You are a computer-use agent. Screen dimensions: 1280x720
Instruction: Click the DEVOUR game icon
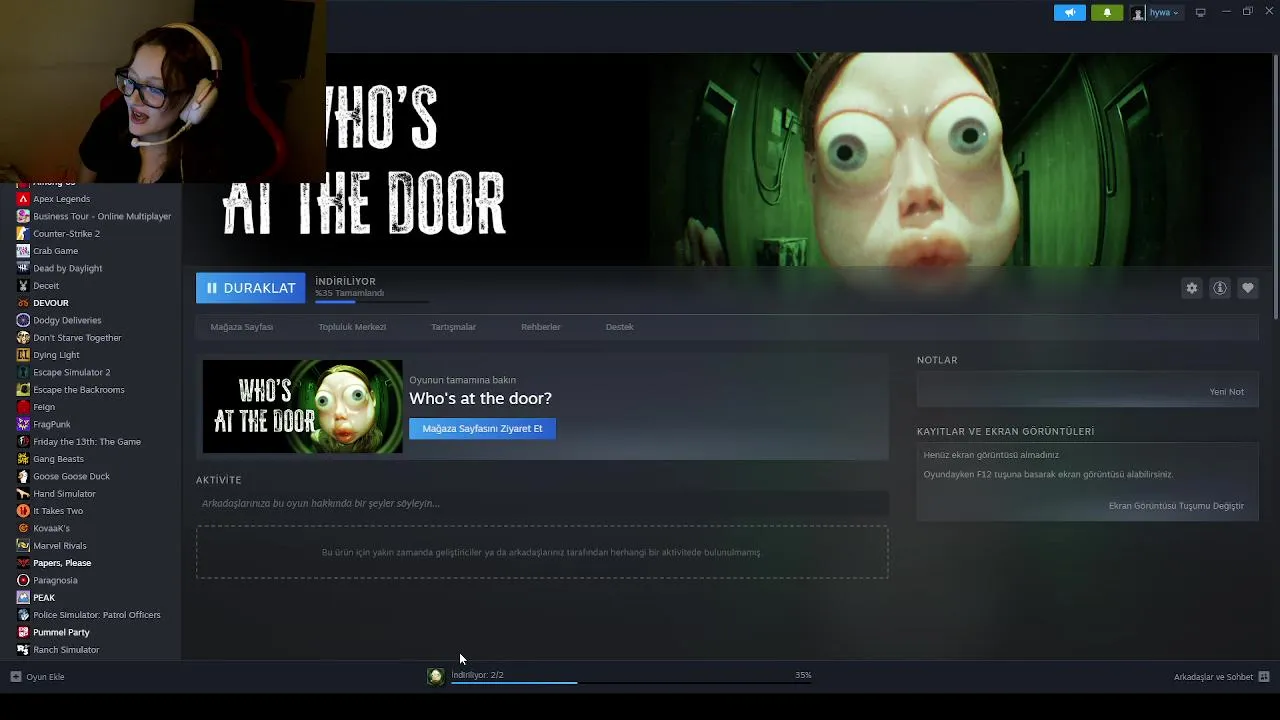(23, 303)
